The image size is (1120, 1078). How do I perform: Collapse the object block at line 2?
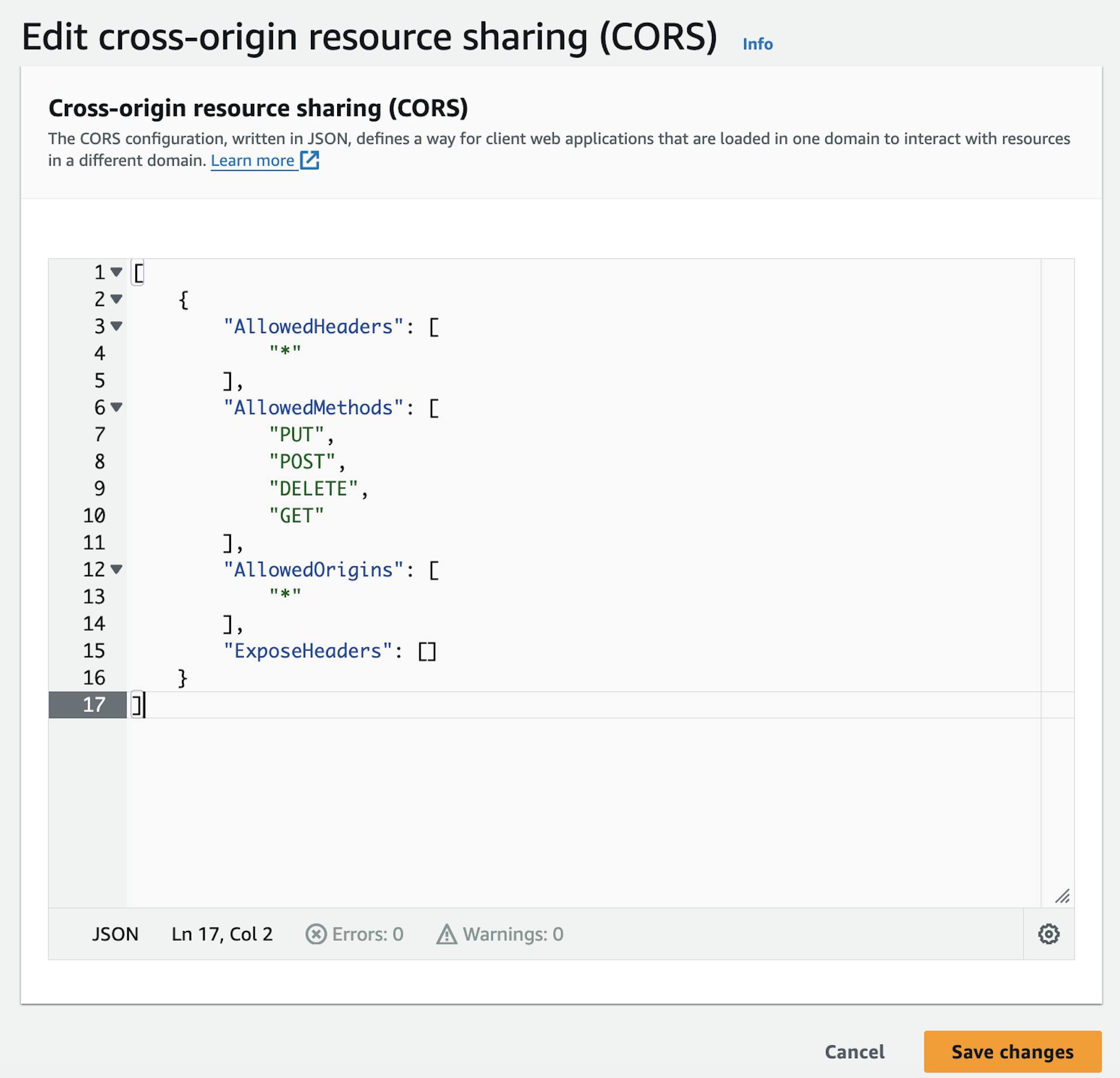point(117,299)
